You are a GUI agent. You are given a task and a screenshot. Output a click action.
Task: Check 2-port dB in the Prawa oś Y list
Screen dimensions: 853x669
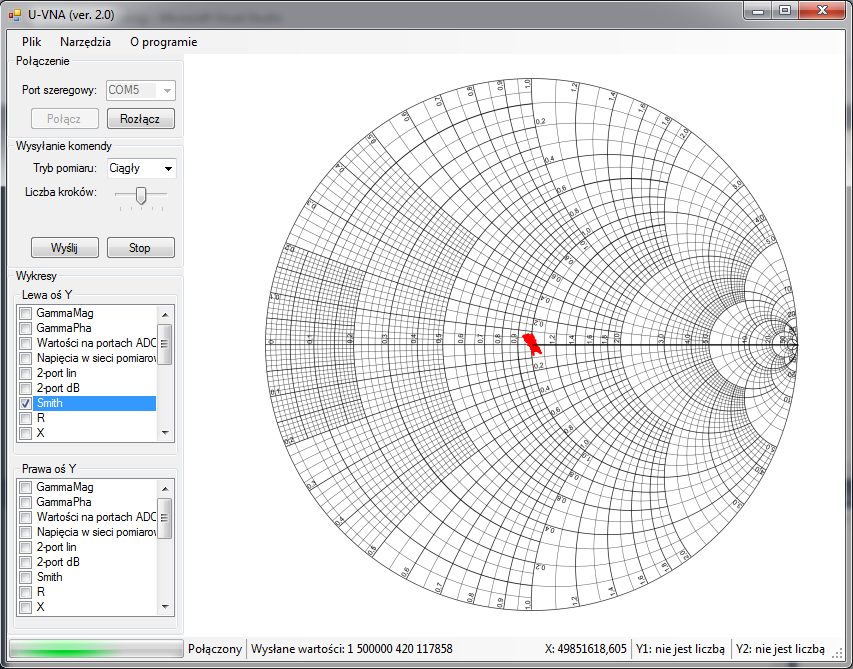[x=26, y=562]
